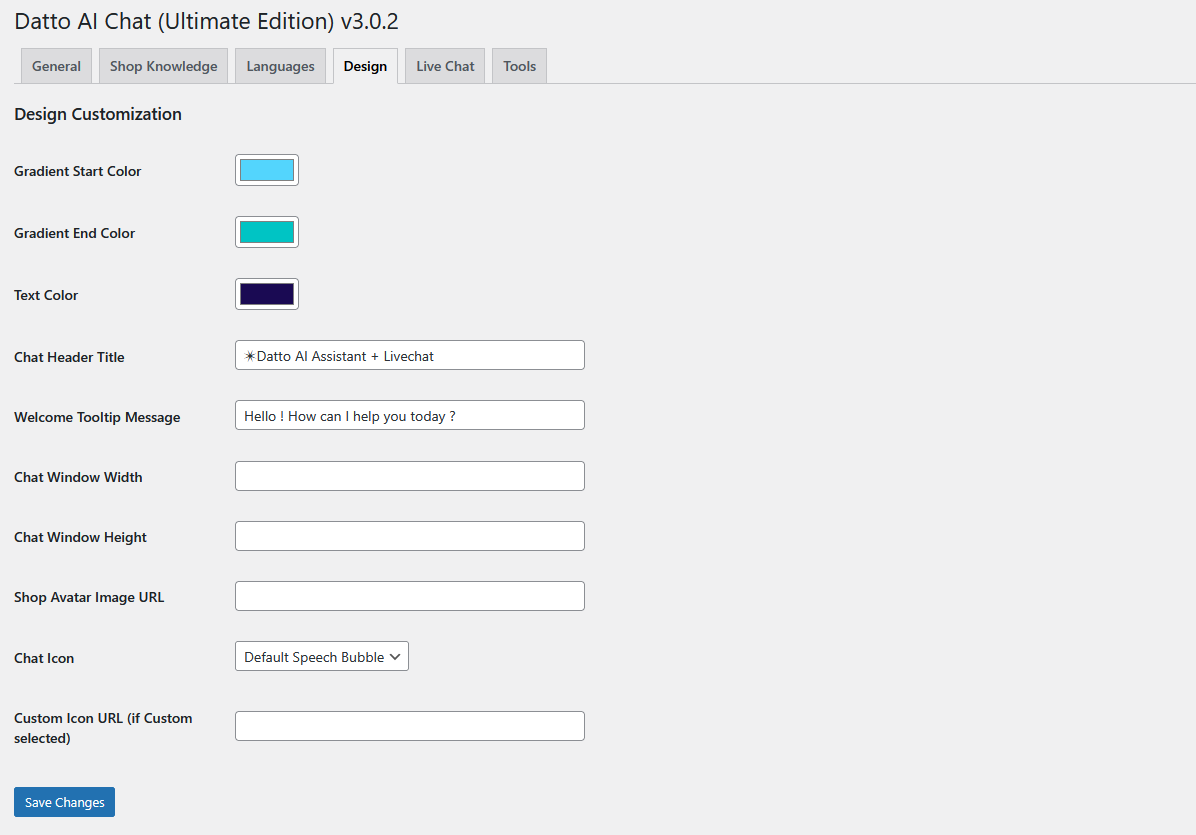Open the Languages tab

pos(280,66)
